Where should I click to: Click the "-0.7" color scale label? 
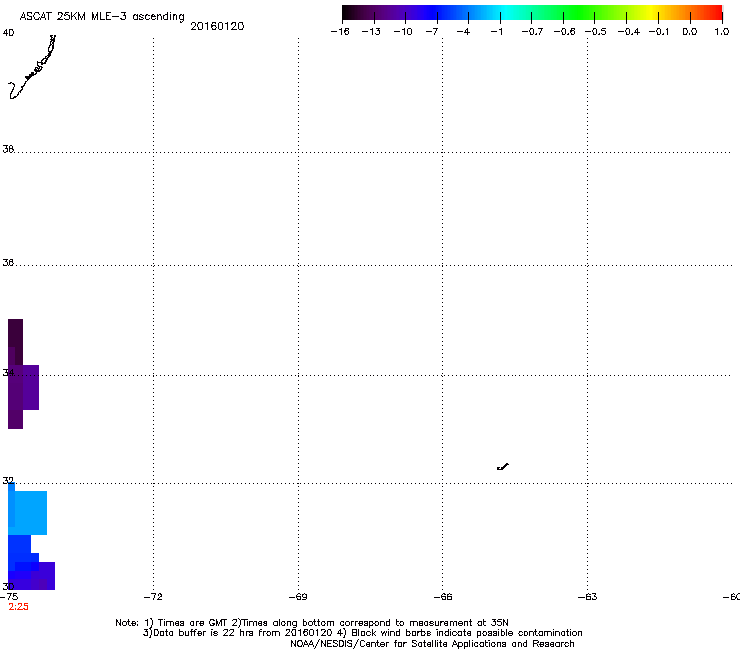click(532, 32)
